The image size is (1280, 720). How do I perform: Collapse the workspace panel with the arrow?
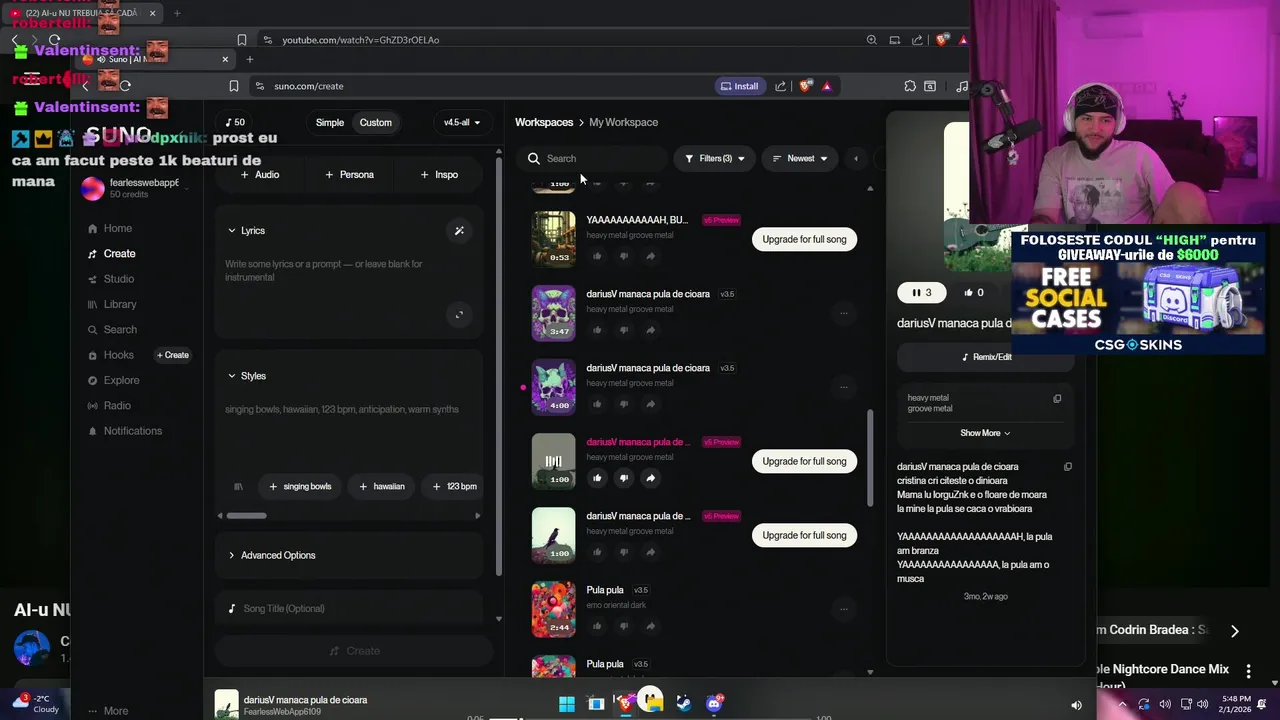coord(855,158)
